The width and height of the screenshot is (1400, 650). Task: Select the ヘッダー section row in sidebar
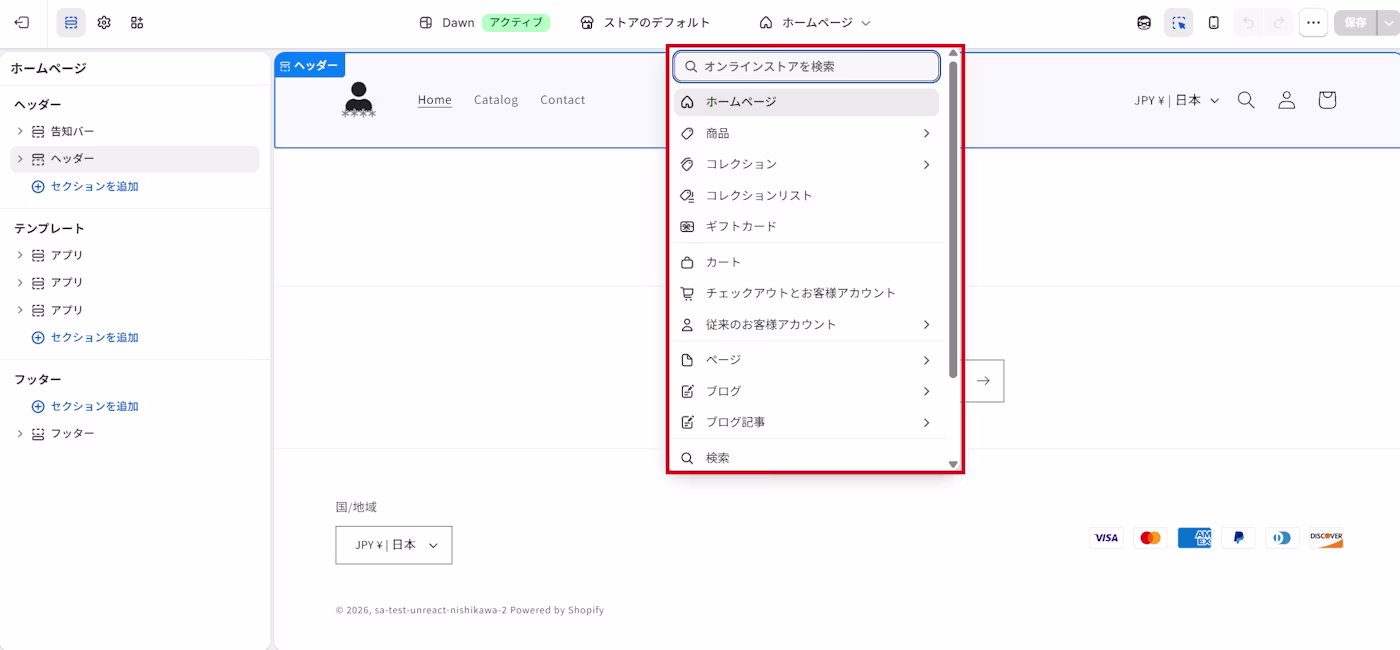(x=134, y=159)
